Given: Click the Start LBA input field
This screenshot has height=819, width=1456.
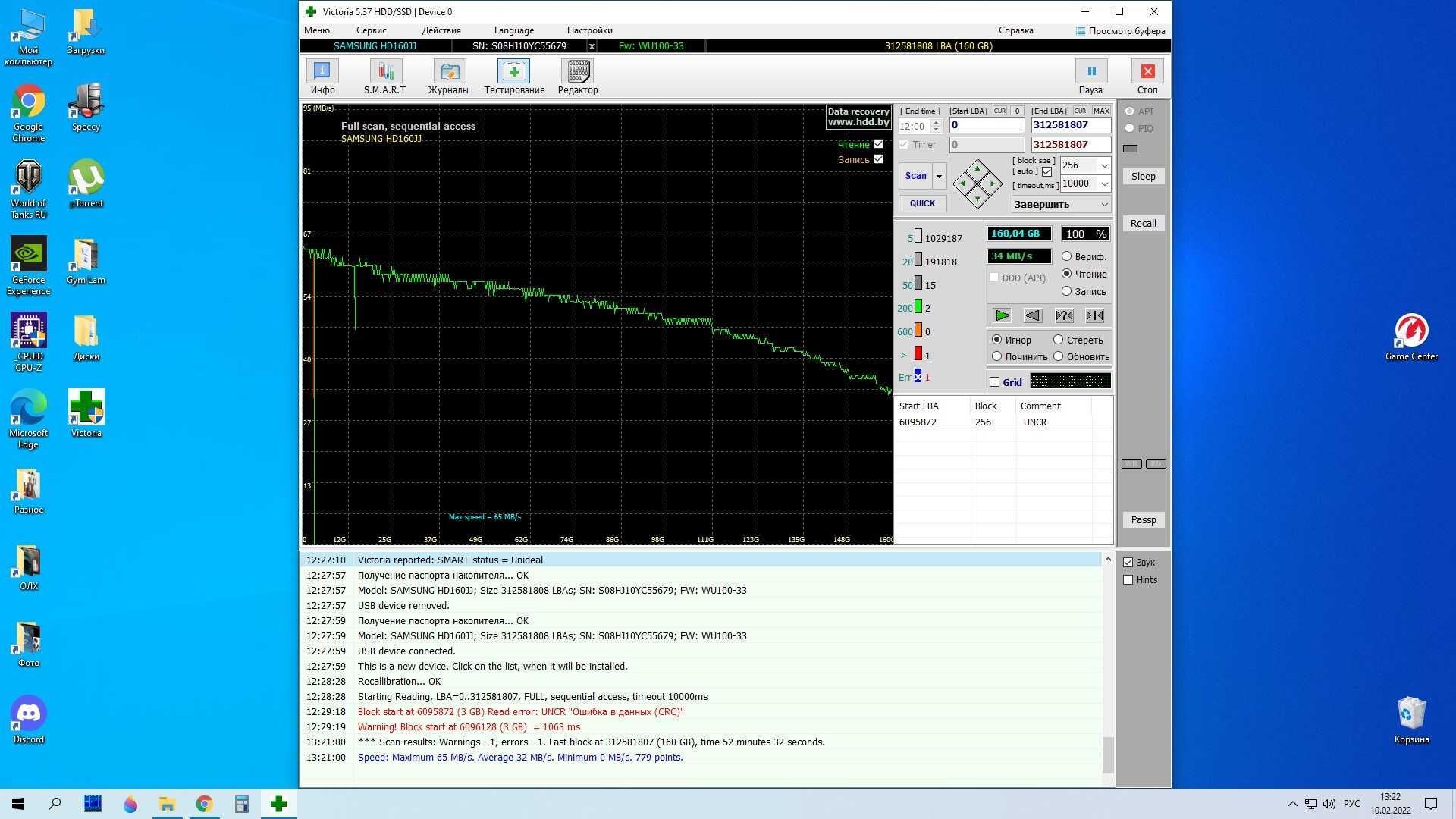Looking at the screenshot, I should coord(987,125).
